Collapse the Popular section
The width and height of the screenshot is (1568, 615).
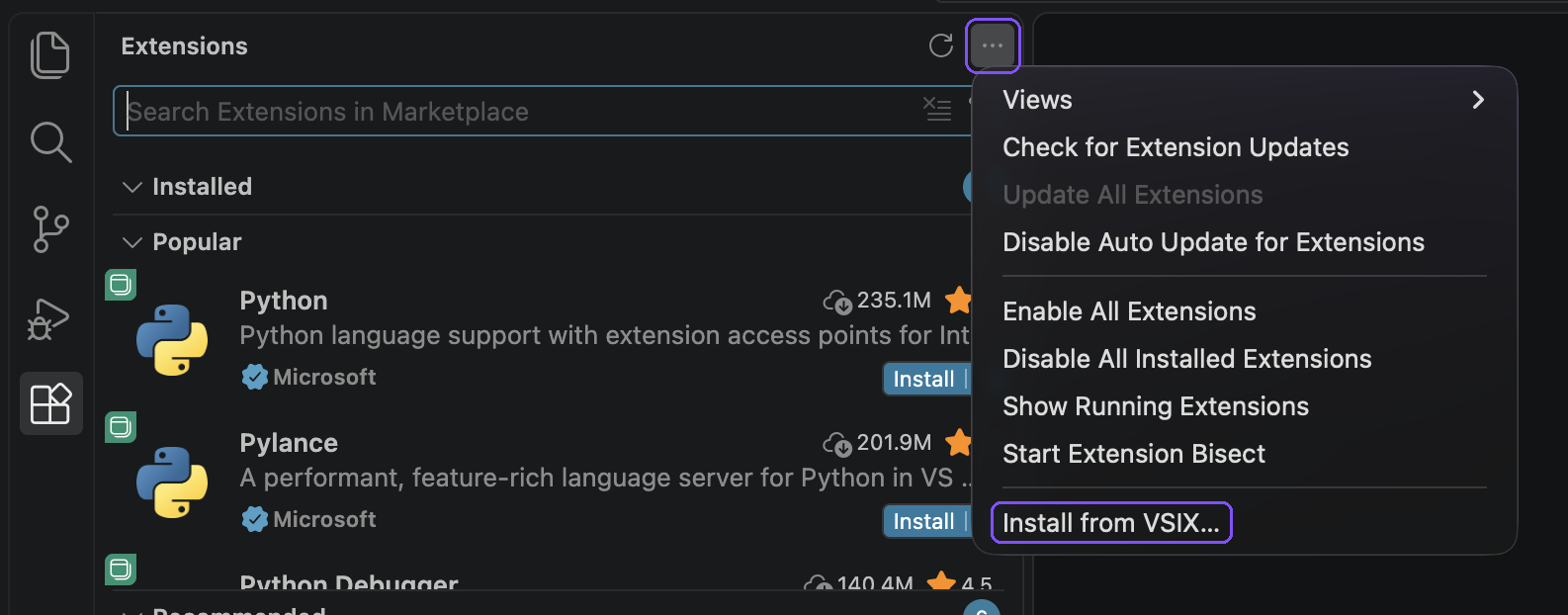point(131,242)
